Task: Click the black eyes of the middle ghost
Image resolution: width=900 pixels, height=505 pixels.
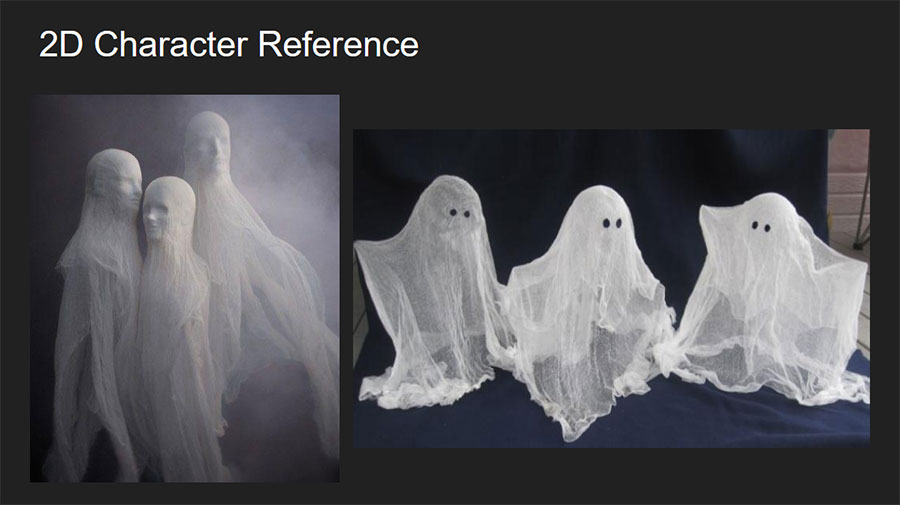Action: (x=612, y=223)
